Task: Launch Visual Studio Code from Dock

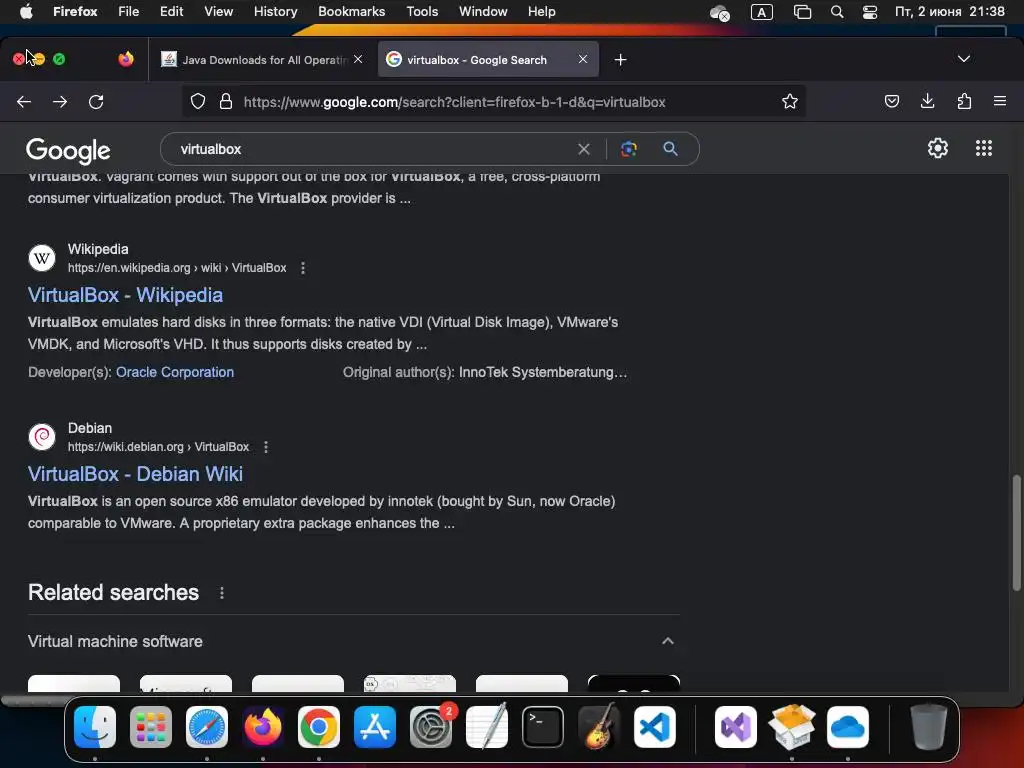Action: click(x=654, y=727)
